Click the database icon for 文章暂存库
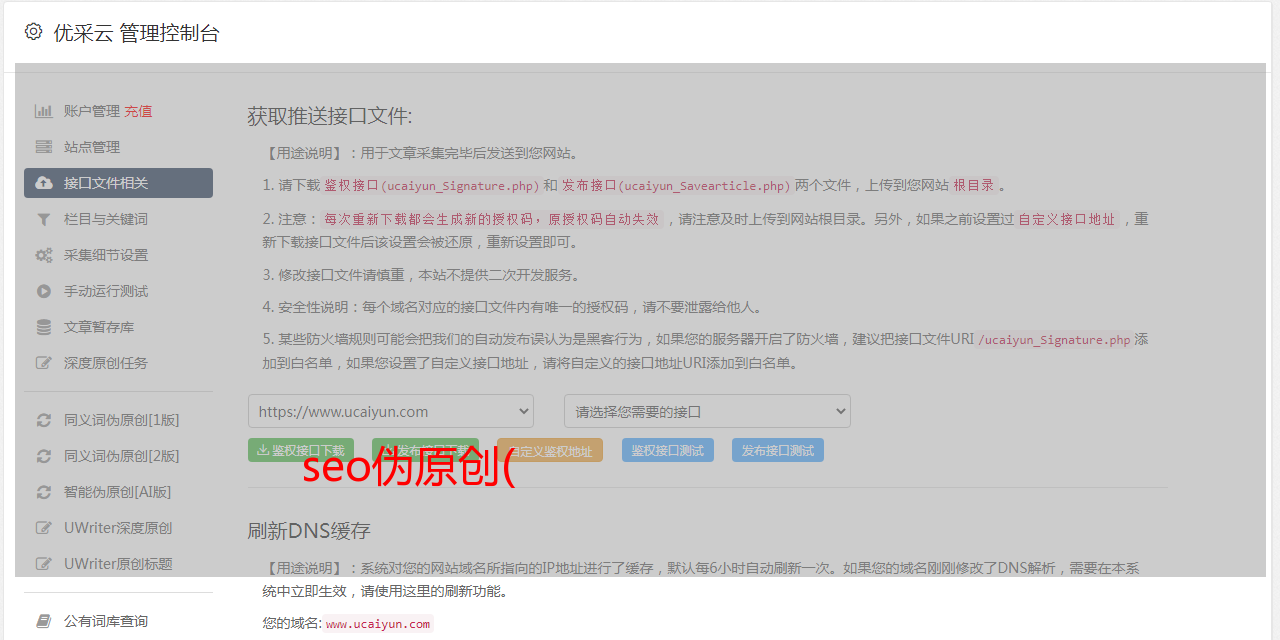The width and height of the screenshot is (1280, 640). [44, 327]
